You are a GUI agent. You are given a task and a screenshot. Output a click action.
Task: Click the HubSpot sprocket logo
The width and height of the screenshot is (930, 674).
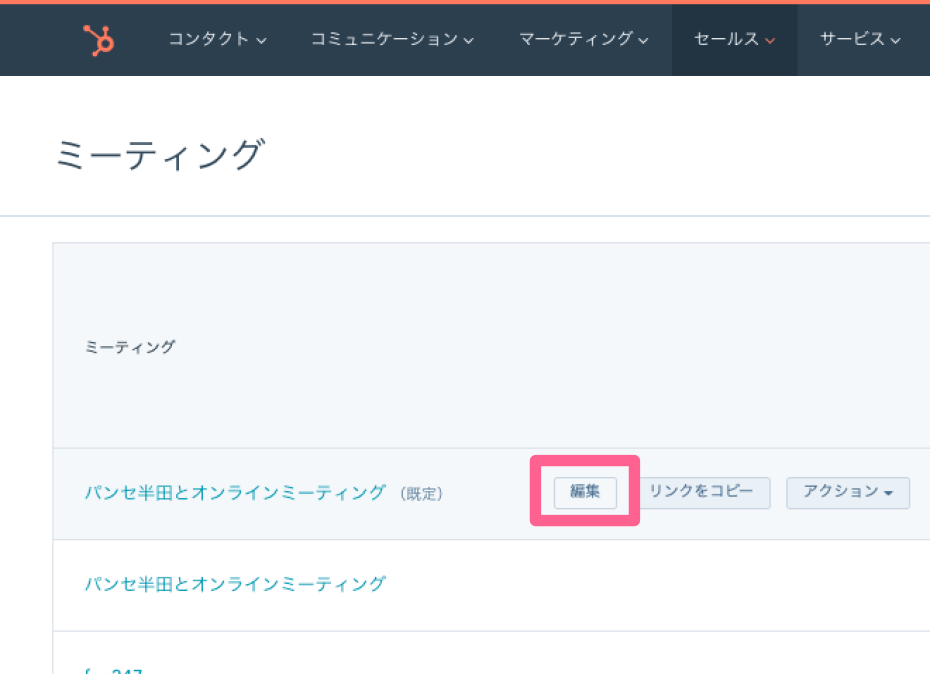(98, 40)
